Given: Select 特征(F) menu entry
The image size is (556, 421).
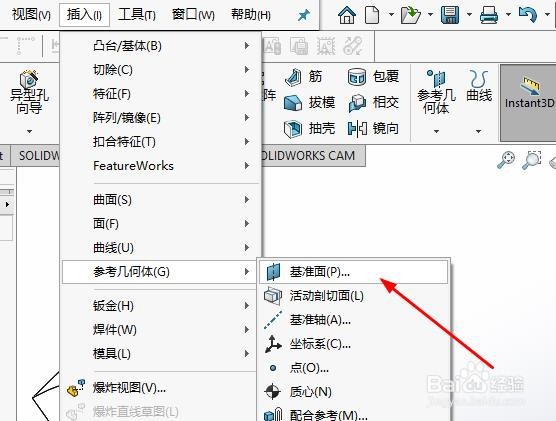Looking at the screenshot, I should (x=161, y=94).
